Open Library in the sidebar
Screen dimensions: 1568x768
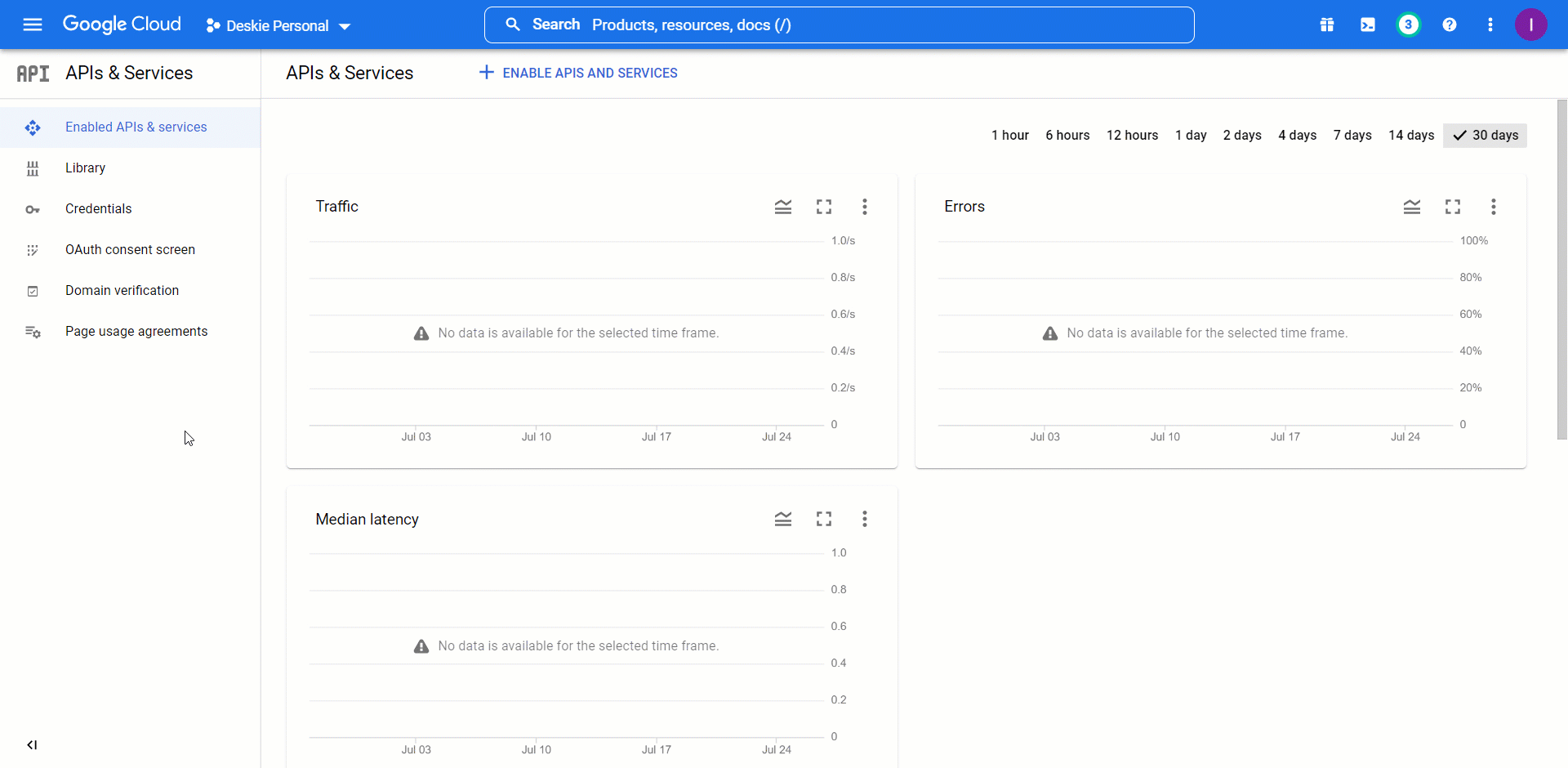[131, 168]
